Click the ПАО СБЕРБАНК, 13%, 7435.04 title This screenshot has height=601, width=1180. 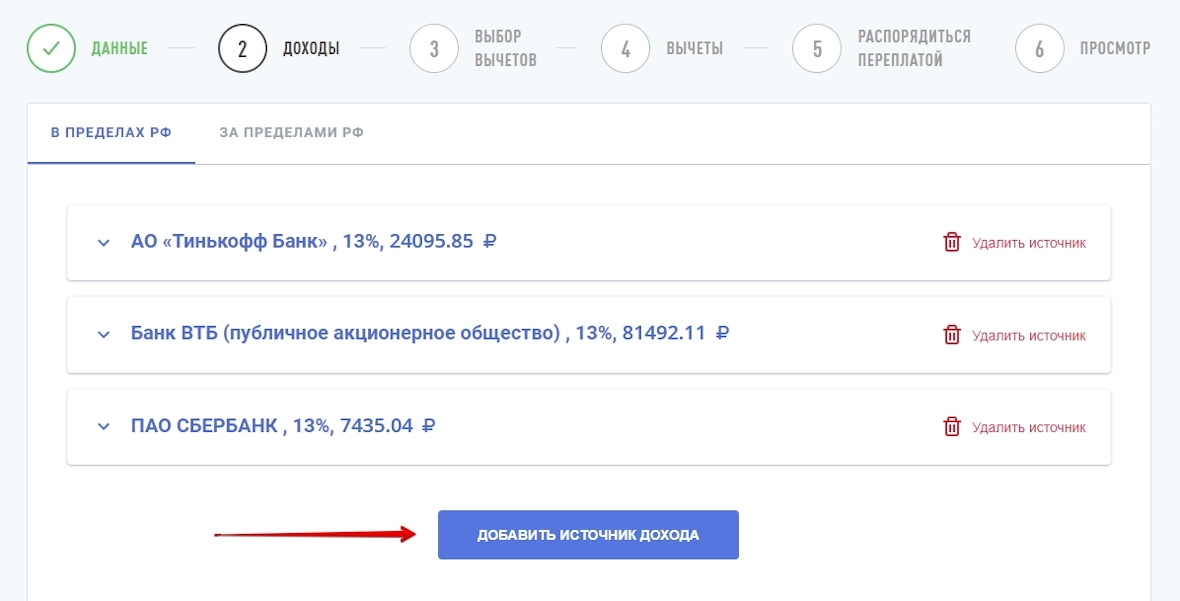[283, 426]
